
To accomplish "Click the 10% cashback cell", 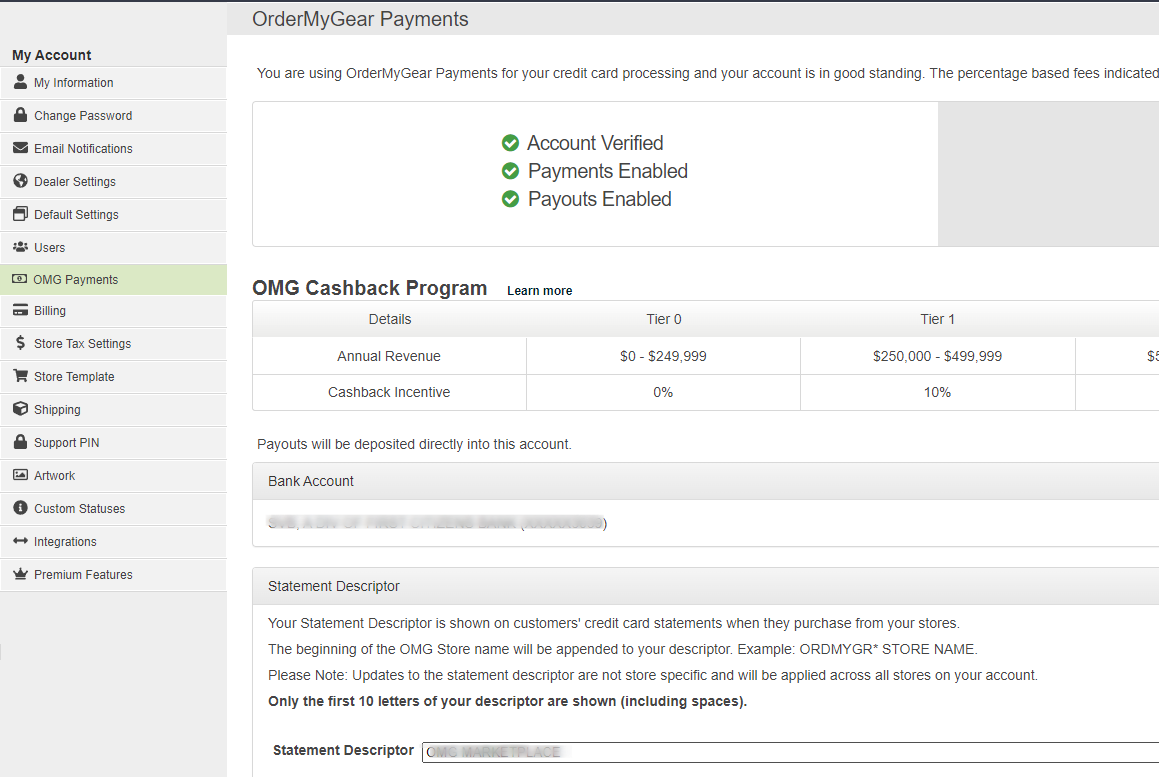I will click(x=937, y=393).
